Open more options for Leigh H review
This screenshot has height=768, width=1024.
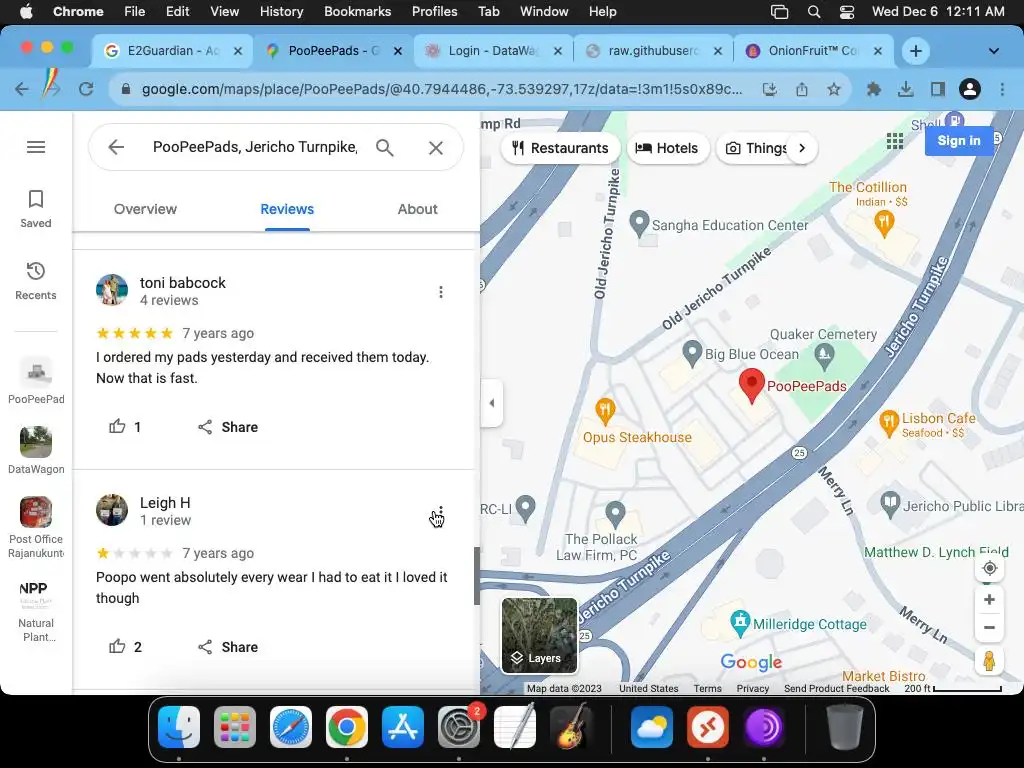[441, 512]
